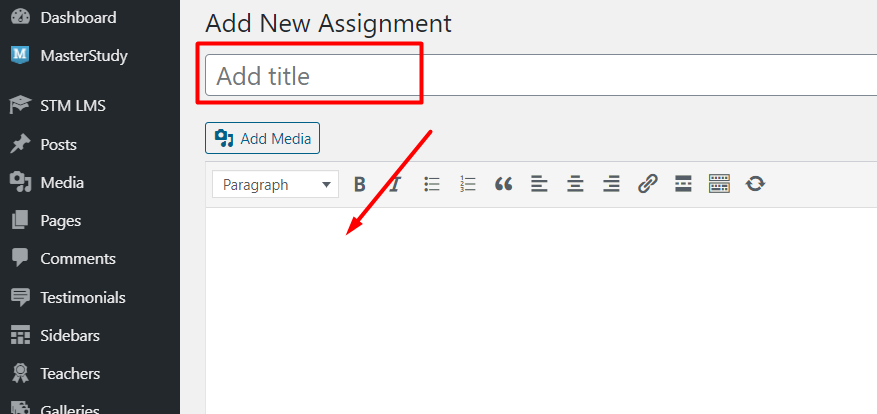Toggle the toolbar toggle (kitchen sink) icon
877x414 pixels.
pyautogui.click(x=719, y=184)
